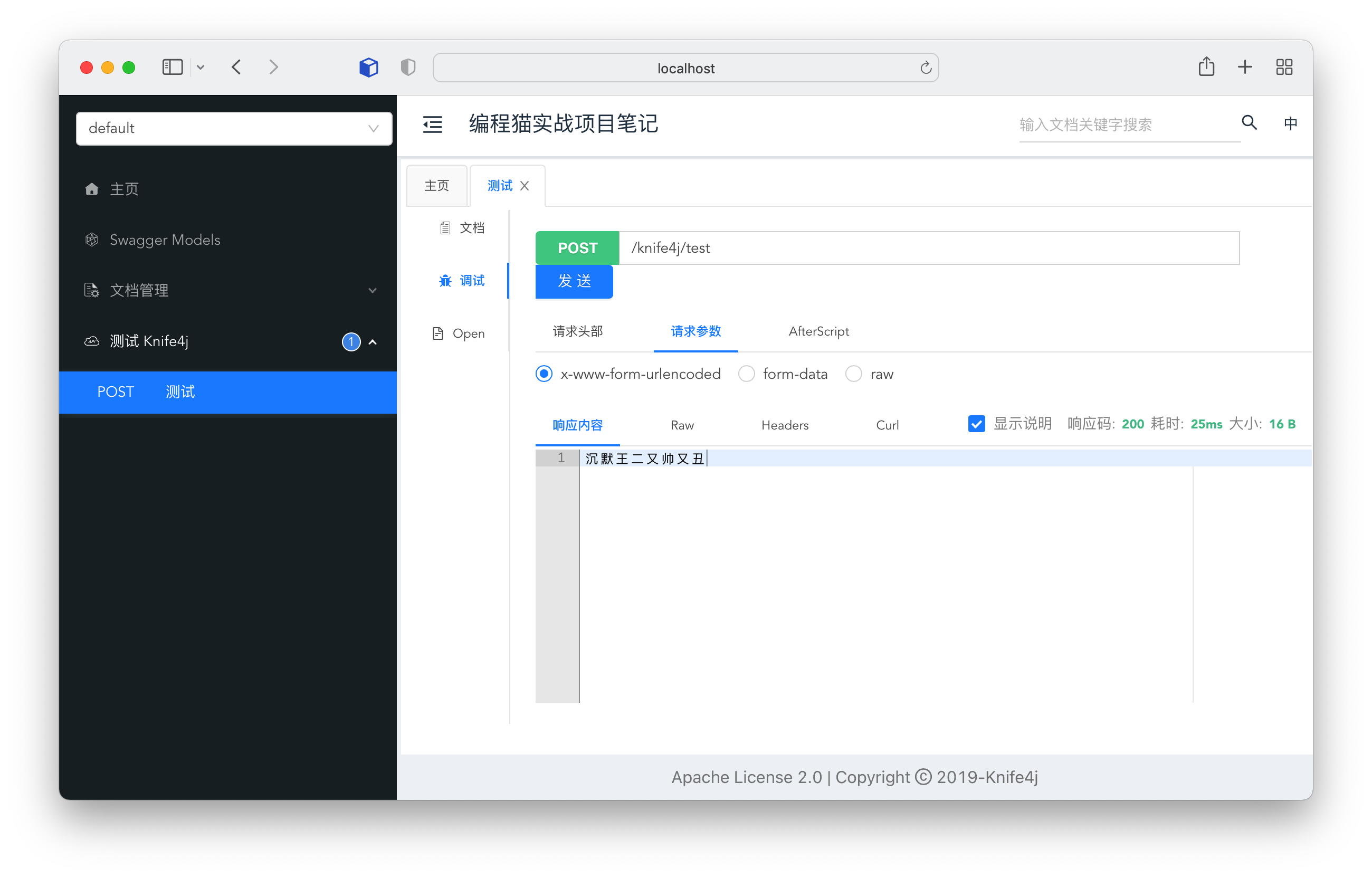The width and height of the screenshot is (1372, 878).
Task: Collapse the 测试 Knife4j group
Action: 372,341
